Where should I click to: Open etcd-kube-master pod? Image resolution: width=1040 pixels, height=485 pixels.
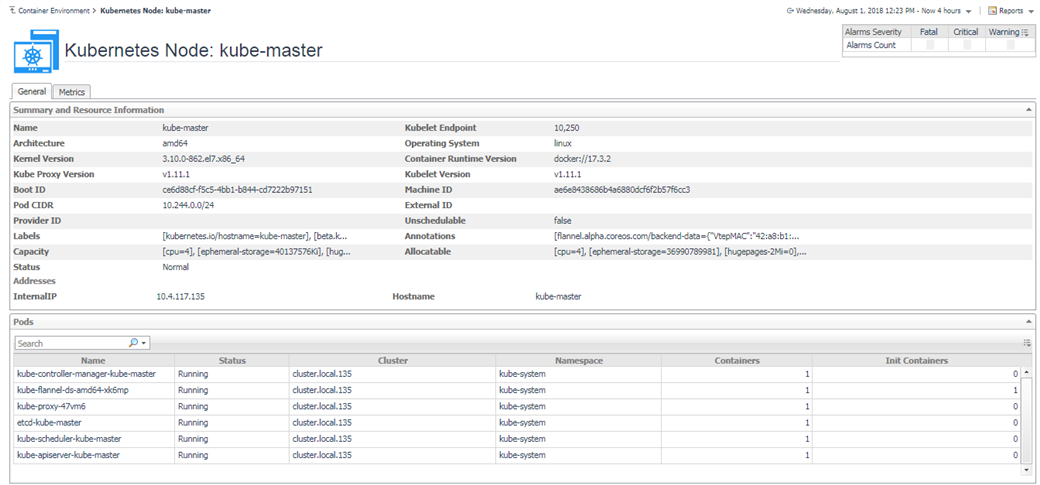coord(49,422)
